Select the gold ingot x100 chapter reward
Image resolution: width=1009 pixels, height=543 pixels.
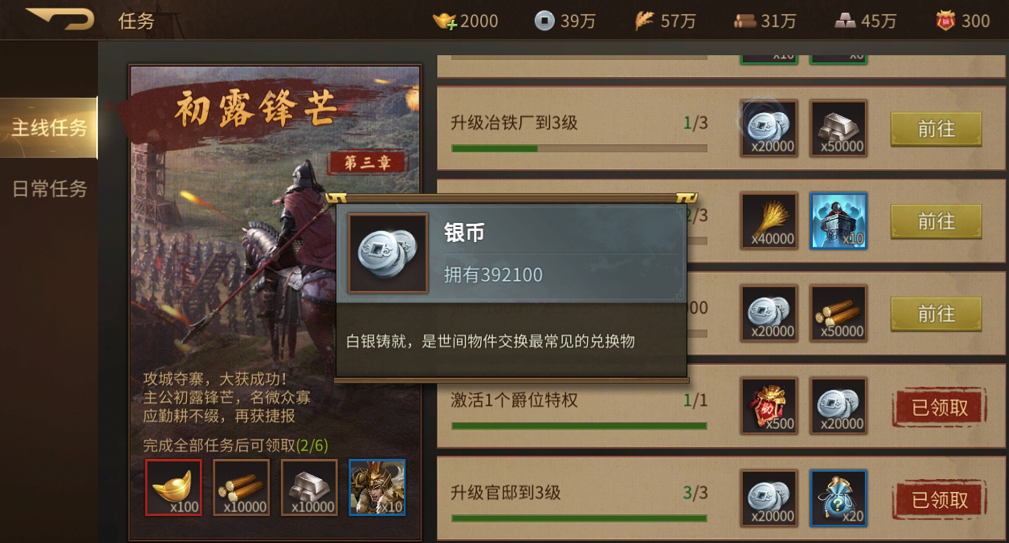coord(173,488)
